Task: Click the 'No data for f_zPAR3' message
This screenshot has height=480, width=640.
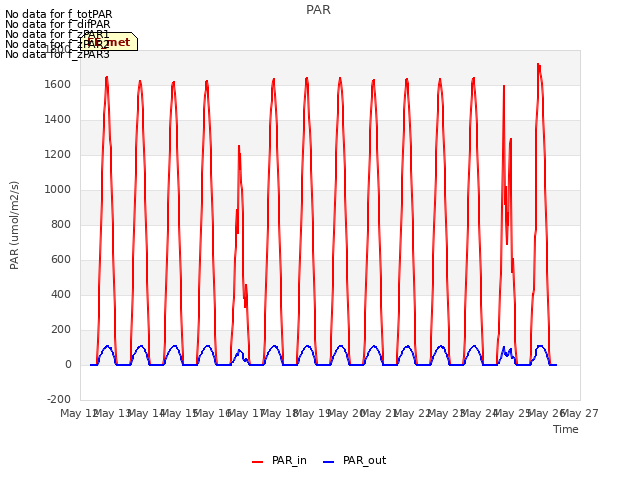Action: click(58, 54)
